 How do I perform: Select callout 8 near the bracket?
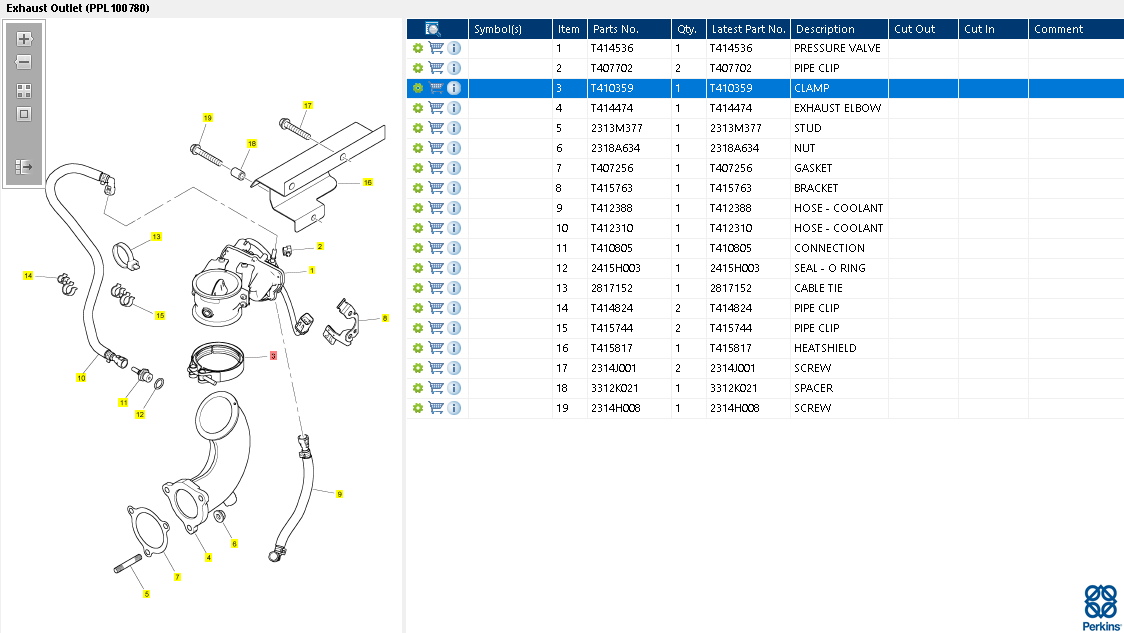tap(385, 318)
